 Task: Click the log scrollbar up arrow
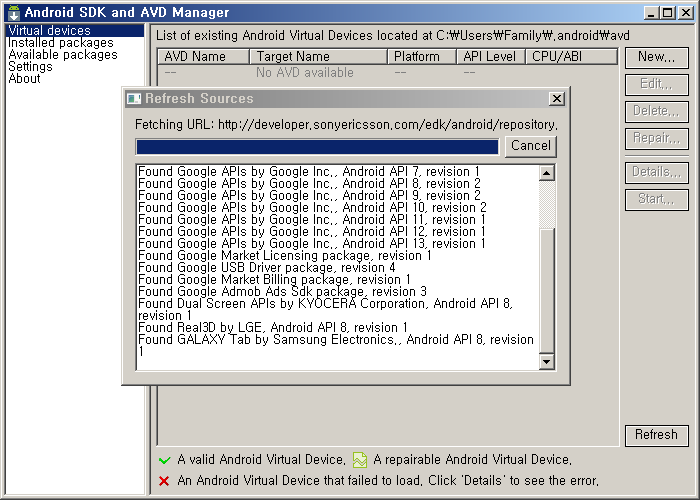[x=546, y=173]
